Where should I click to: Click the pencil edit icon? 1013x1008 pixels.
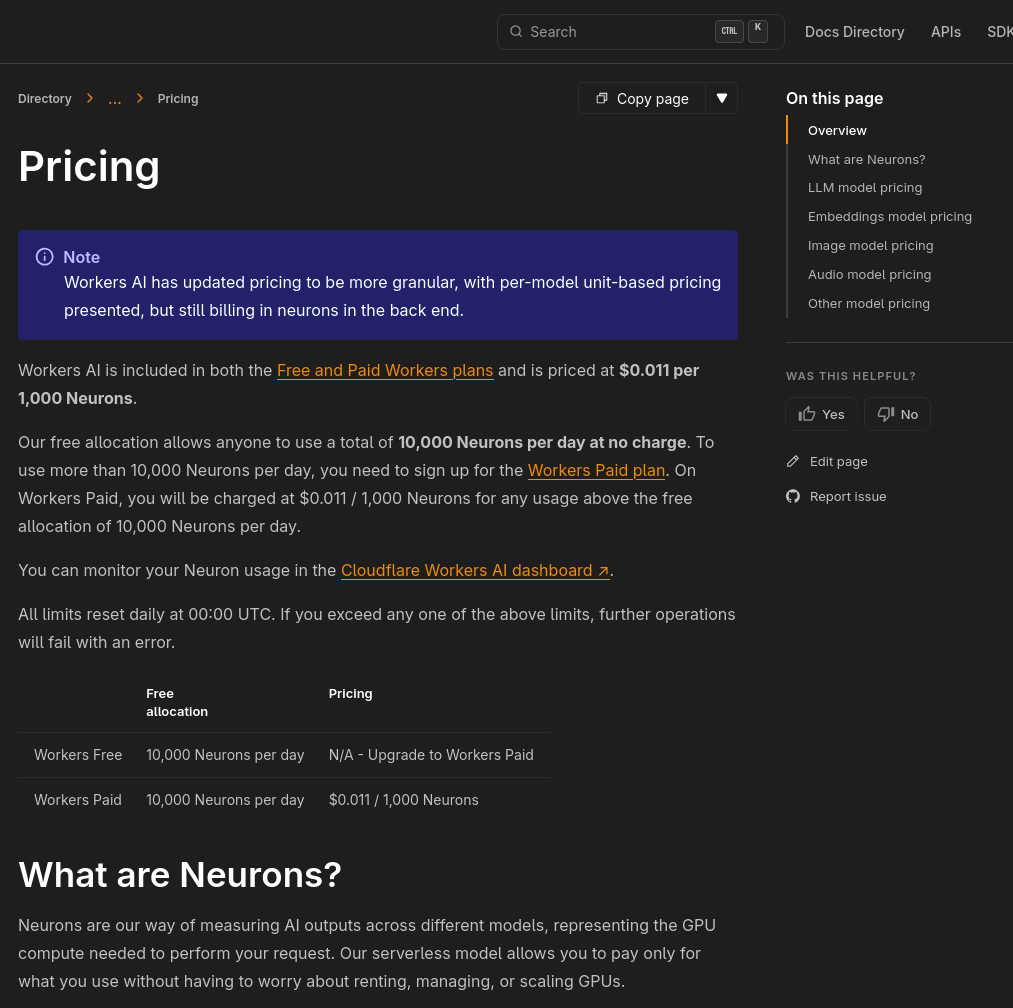click(793, 461)
